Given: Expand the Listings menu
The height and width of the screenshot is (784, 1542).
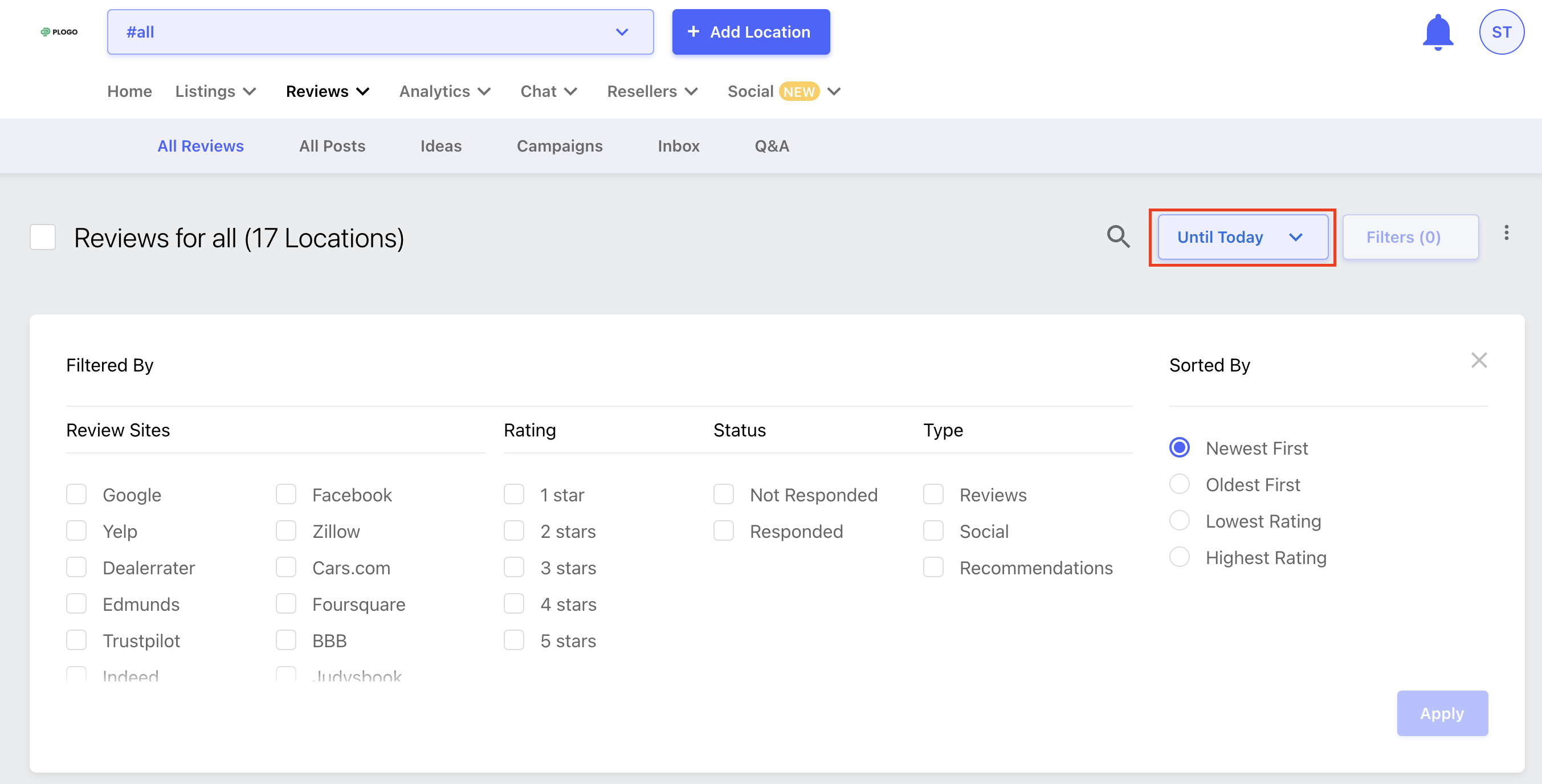Looking at the screenshot, I should [x=215, y=91].
